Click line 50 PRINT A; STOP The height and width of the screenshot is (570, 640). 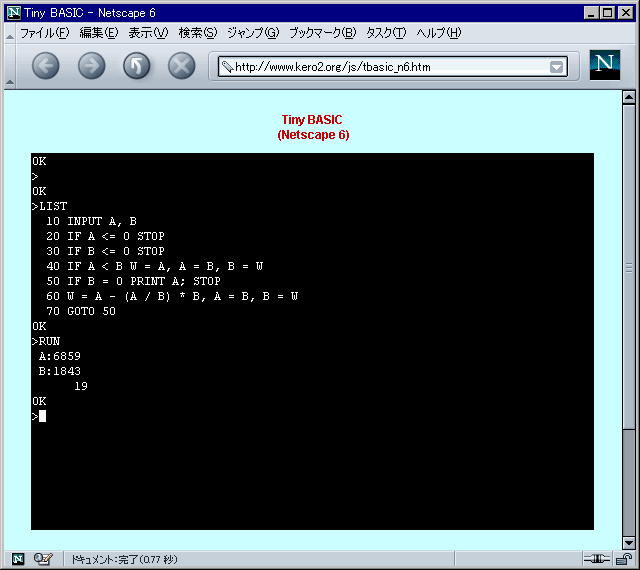(133, 281)
